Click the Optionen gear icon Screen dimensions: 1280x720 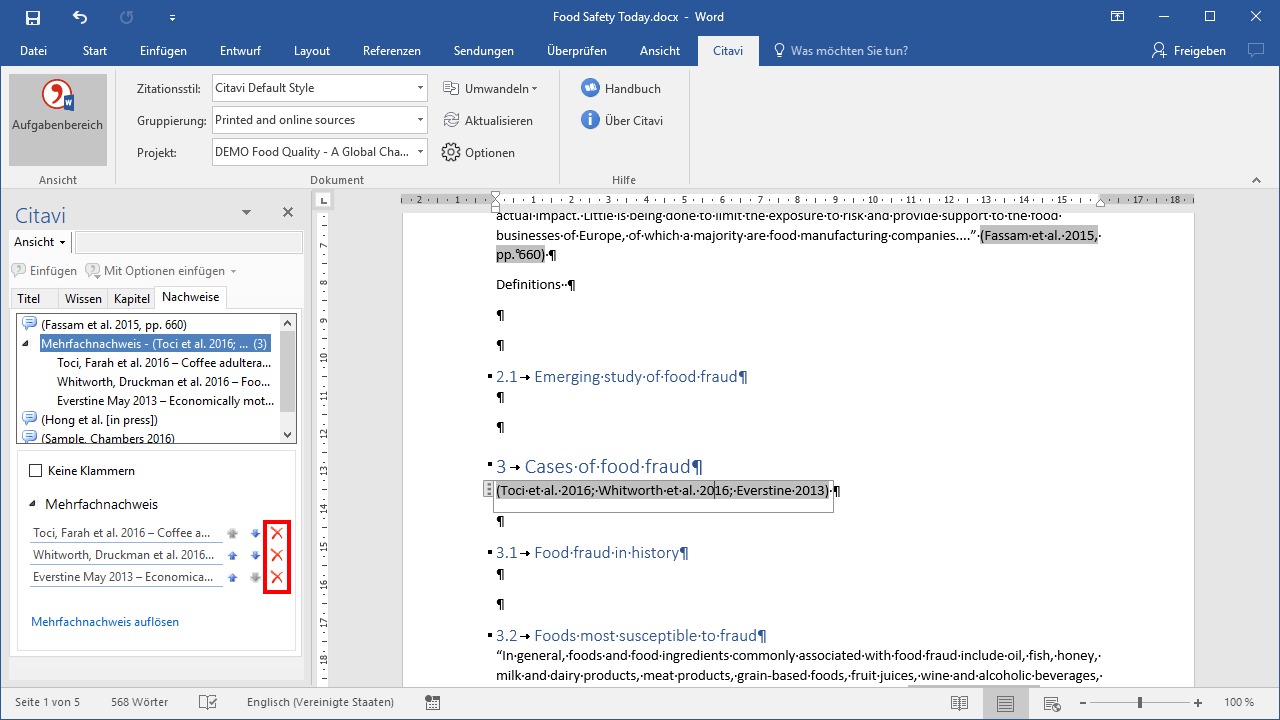coord(451,153)
